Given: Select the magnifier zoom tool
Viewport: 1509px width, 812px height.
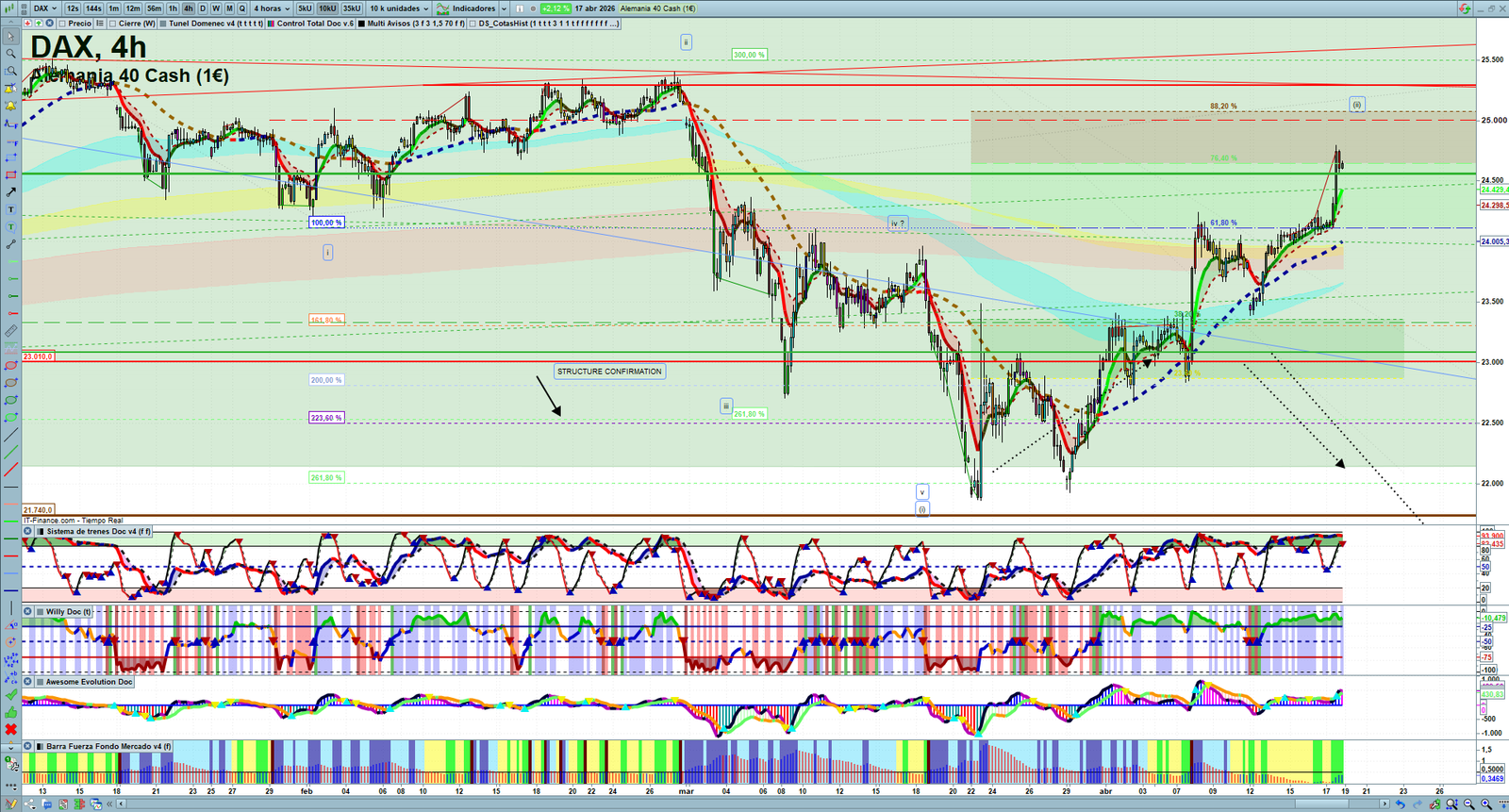Looking at the screenshot, I should click(x=10, y=54).
